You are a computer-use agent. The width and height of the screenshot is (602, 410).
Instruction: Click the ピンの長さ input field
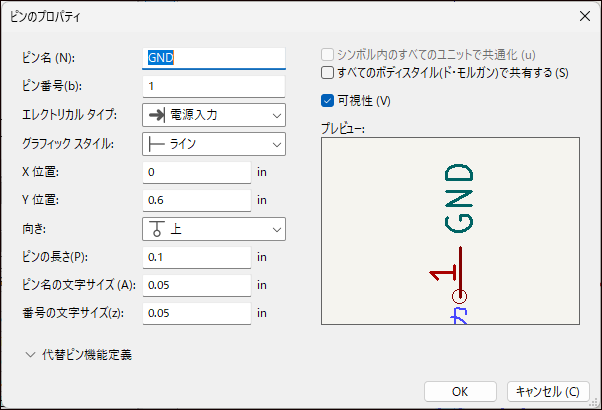[x=196, y=257]
